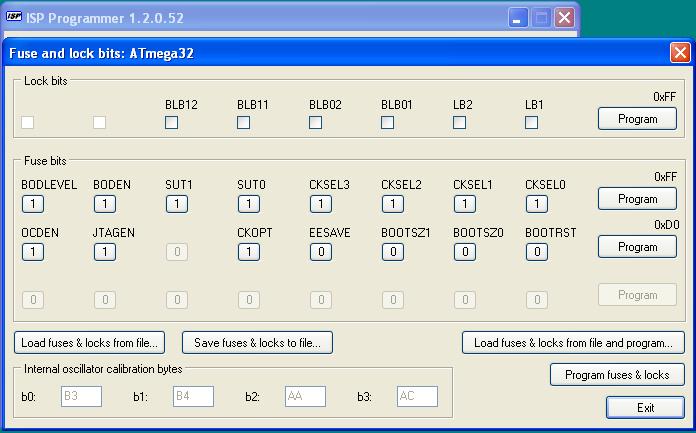Program the lock bits 0xFF

click(x=637, y=119)
